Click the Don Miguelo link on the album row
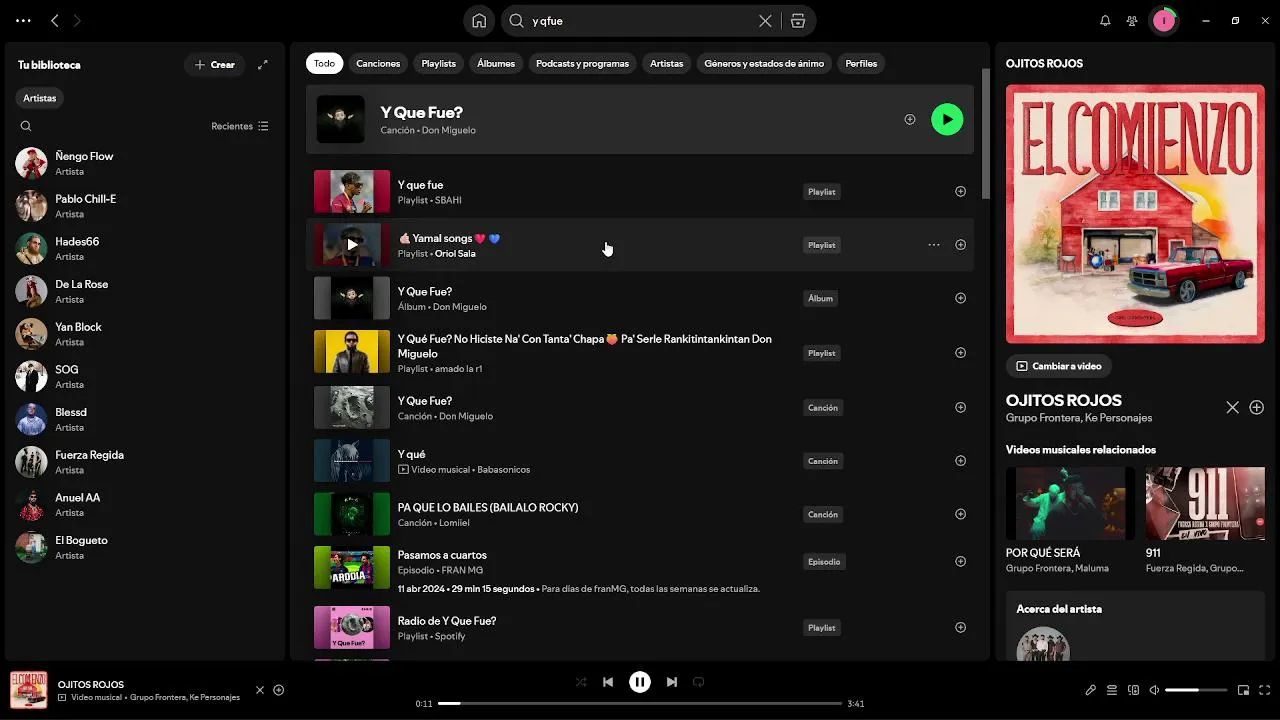The height and width of the screenshot is (720, 1280). point(460,307)
